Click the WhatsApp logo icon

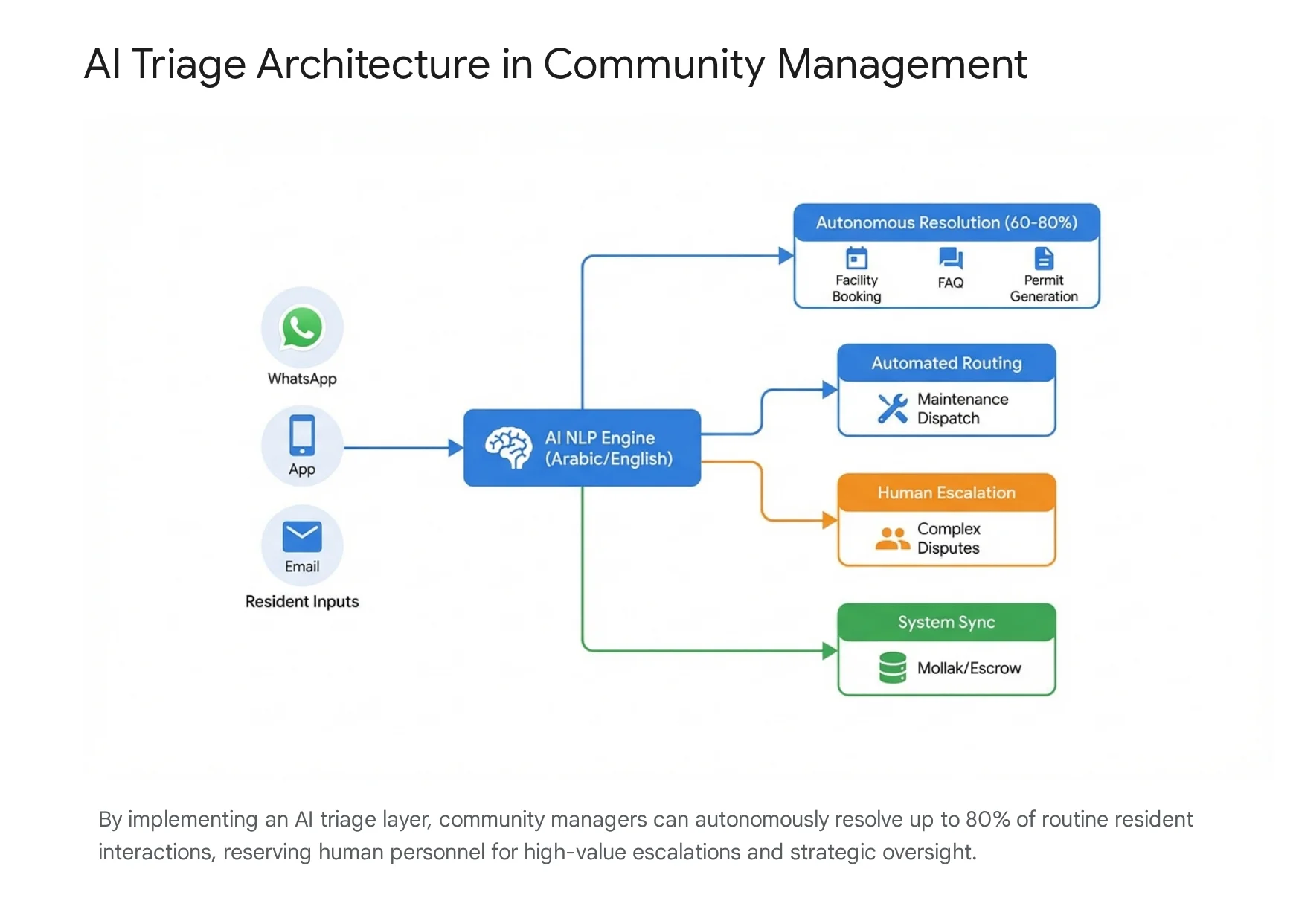(x=302, y=327)
